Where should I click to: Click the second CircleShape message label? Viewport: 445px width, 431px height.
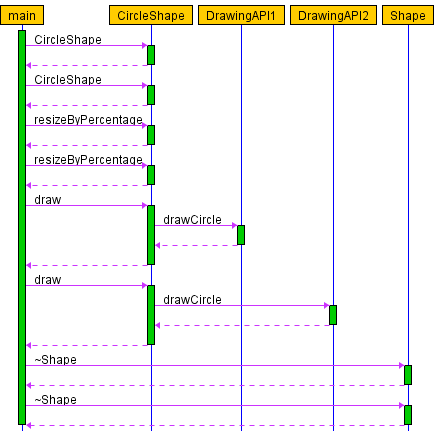[68, 80]
